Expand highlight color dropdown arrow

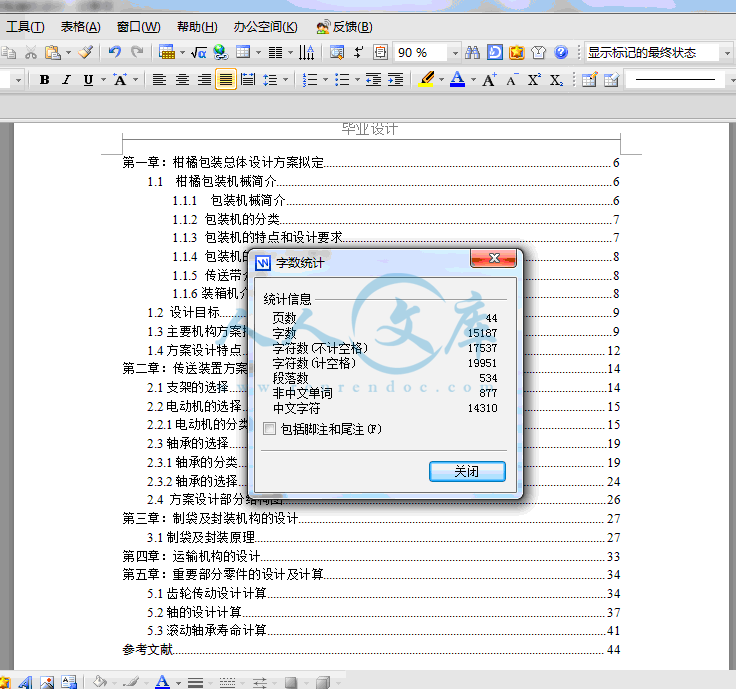(x=441, y=80)
